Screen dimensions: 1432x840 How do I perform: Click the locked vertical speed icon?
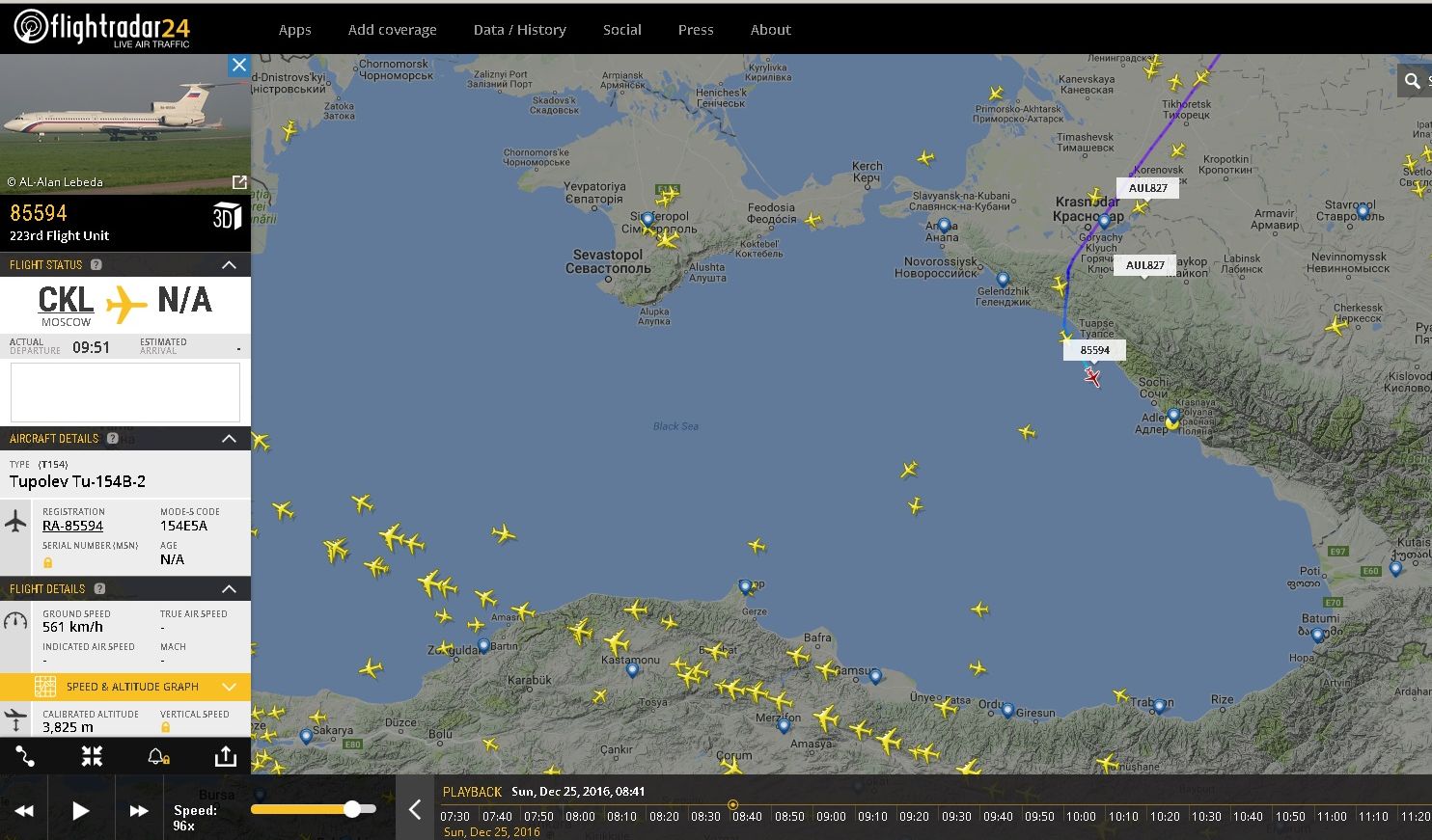(165, 727)
